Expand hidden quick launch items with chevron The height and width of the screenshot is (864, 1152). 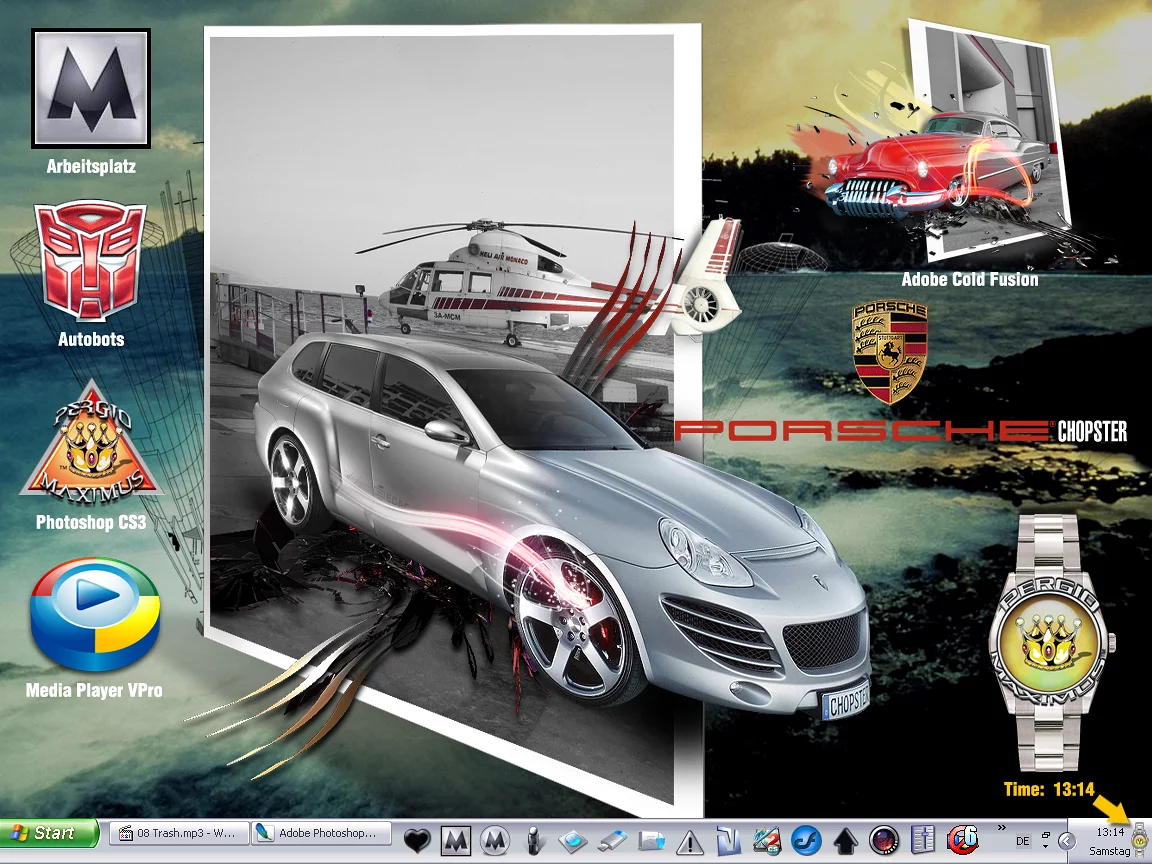coord(1001,827)
